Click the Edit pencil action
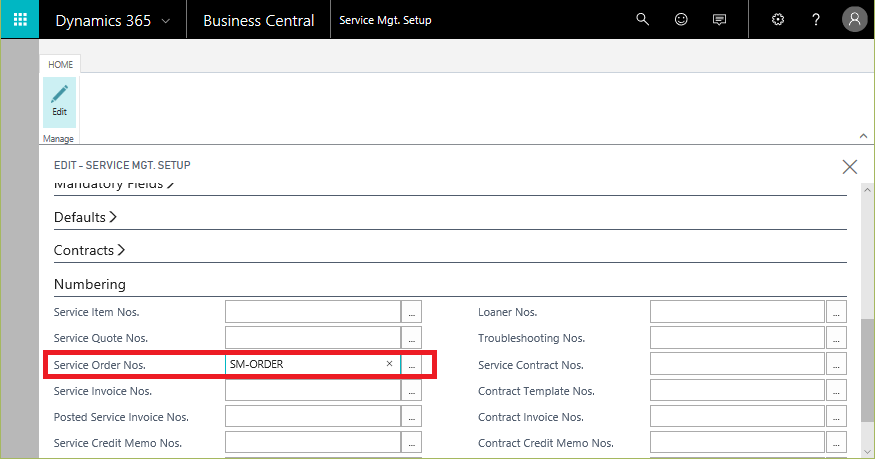The height and width of the screenshot is (459, 875). [x=60, y=102]
